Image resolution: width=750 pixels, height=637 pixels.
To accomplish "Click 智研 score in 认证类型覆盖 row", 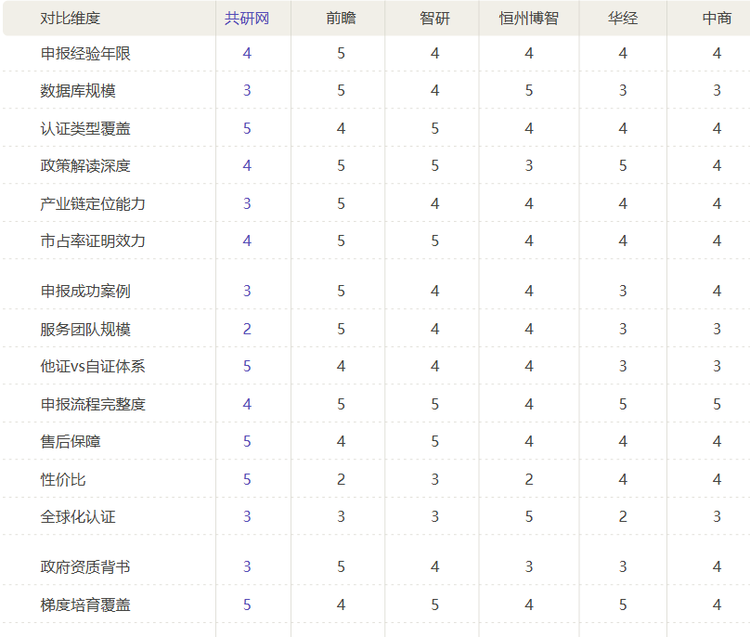I will pos(435,128).
